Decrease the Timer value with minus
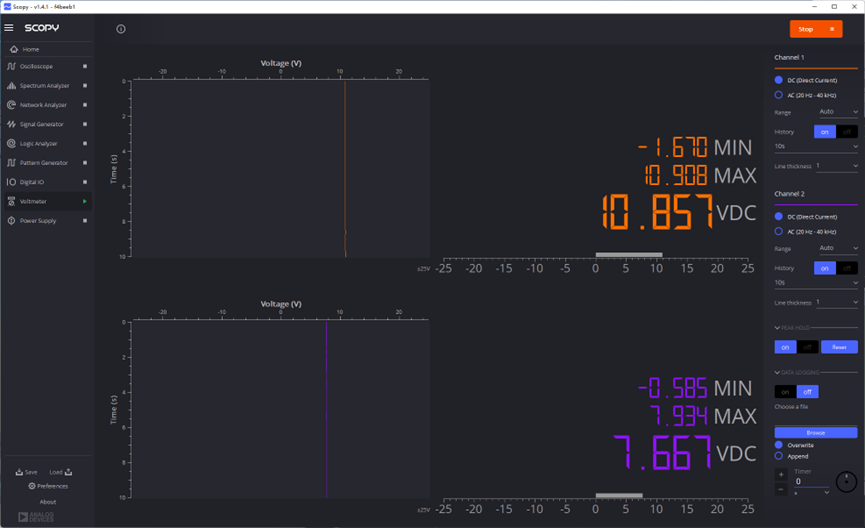Viewport: 865px width, 528px height. (x=781, y=489)
